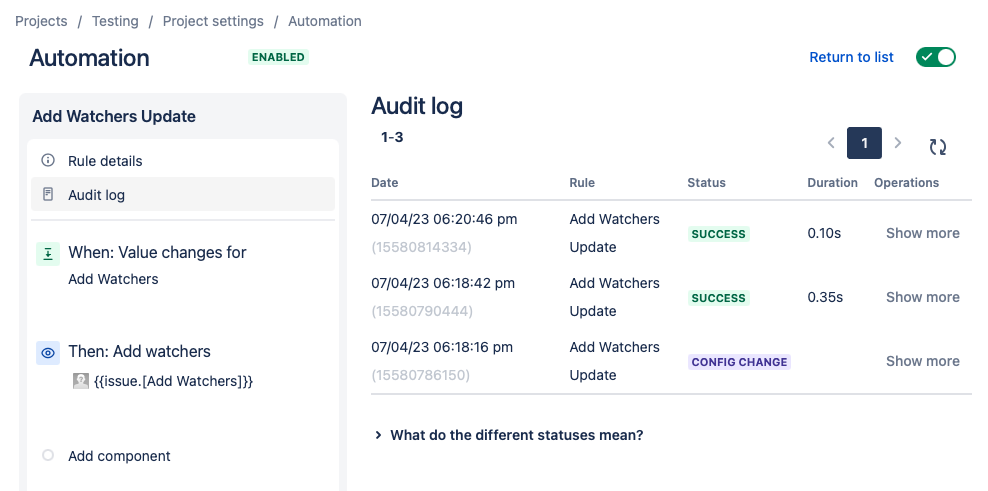
Task: Select Audit log in sidebar
Action: [x=96, y=195]
